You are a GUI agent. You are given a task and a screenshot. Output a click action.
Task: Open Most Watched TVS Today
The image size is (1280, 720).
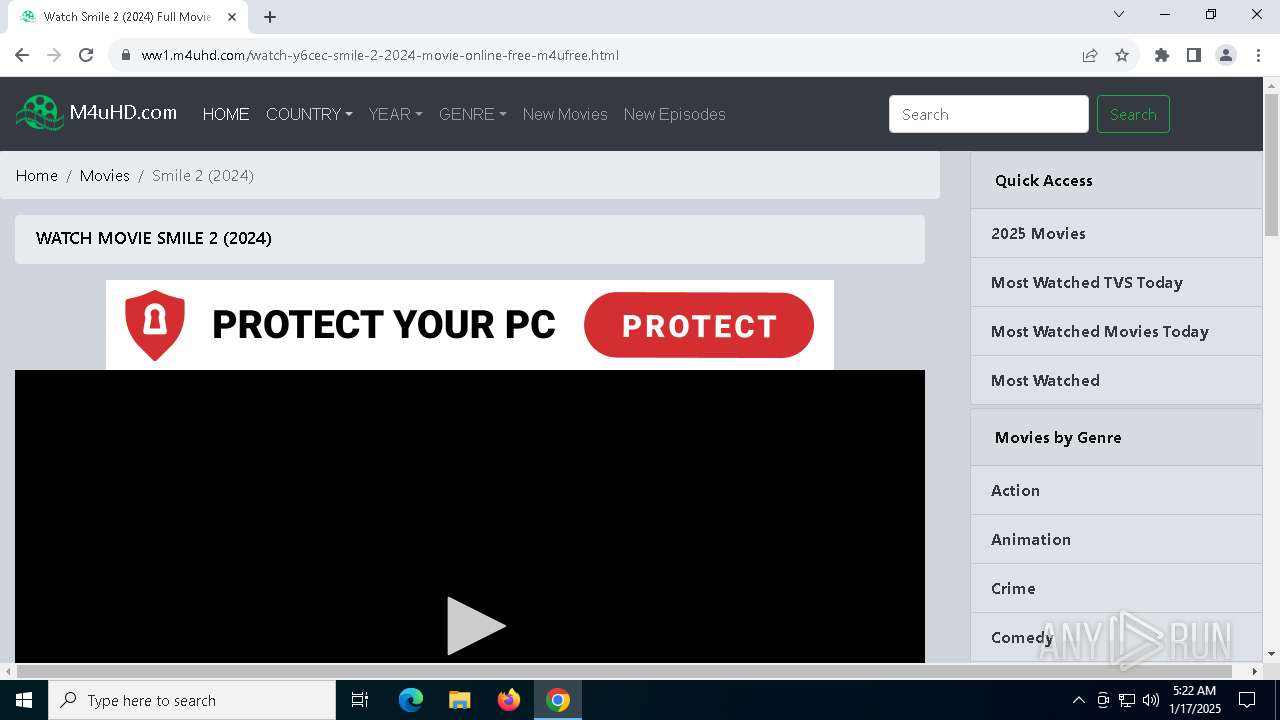click(x=1116, y=282)
